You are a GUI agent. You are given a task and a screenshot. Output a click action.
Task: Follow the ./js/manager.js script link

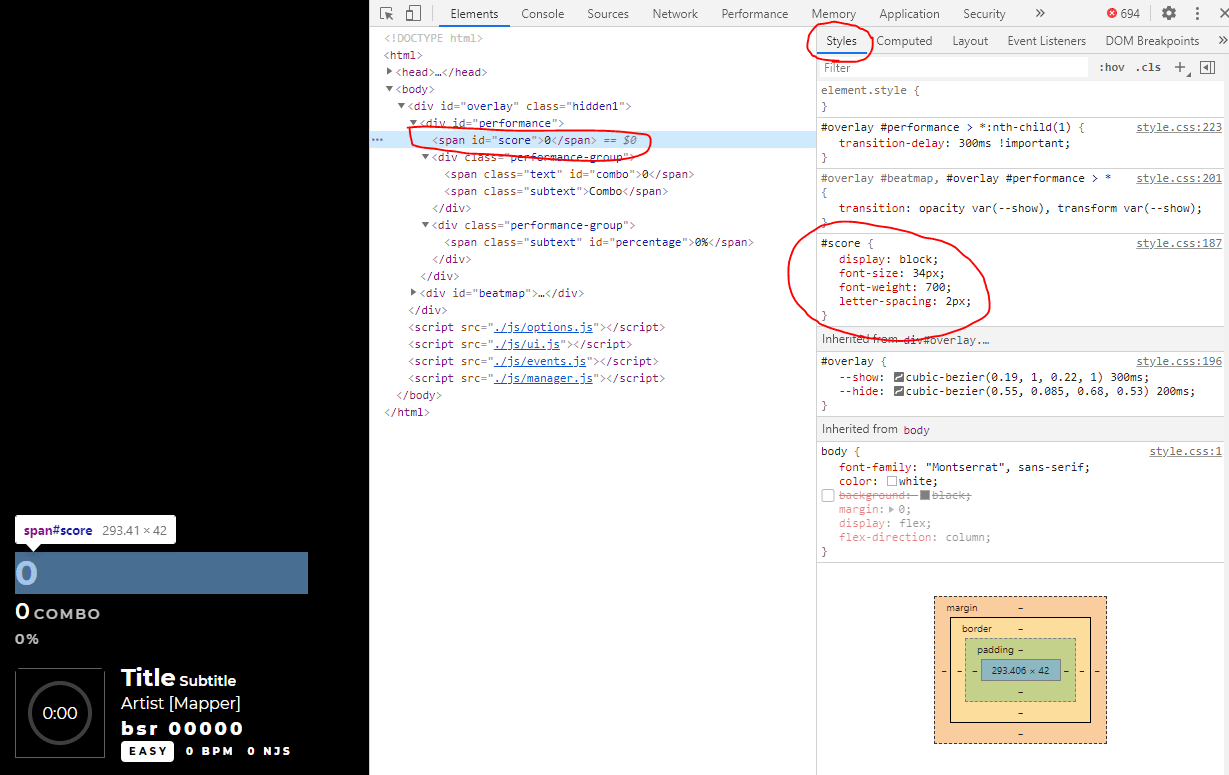click(544, 378)
